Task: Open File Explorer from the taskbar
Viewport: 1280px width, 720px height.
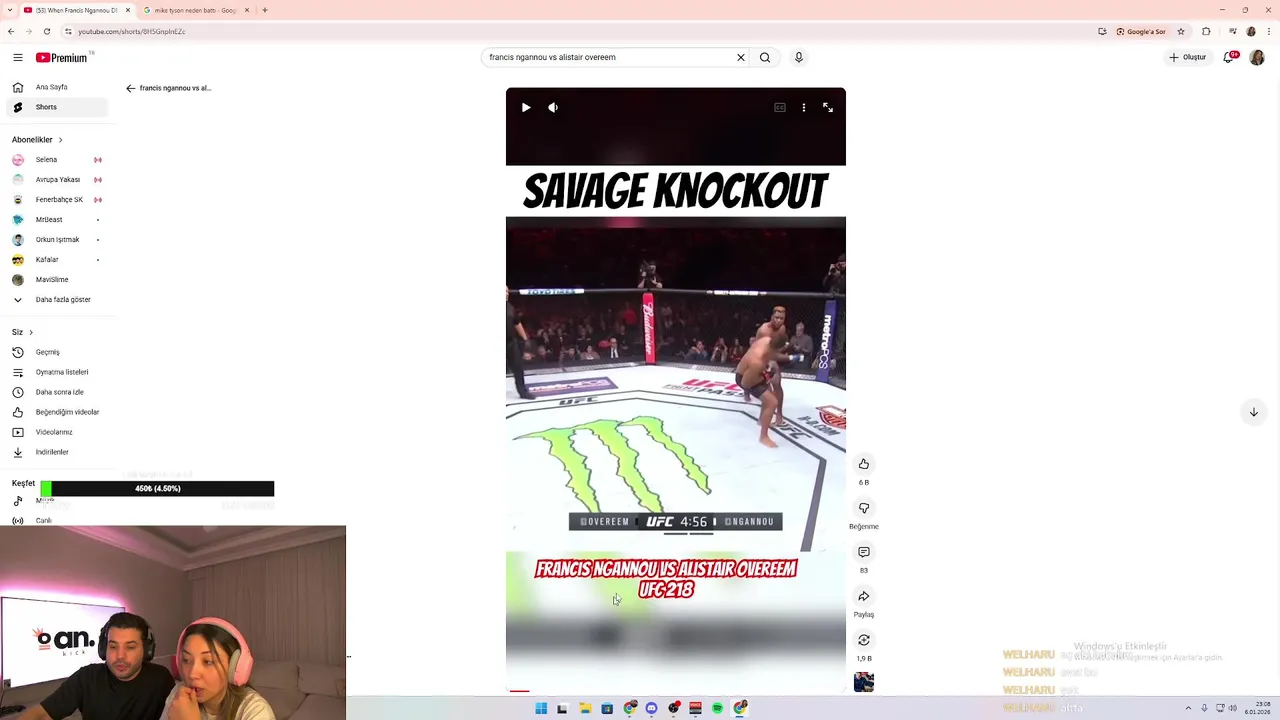Action: point(585,708)
